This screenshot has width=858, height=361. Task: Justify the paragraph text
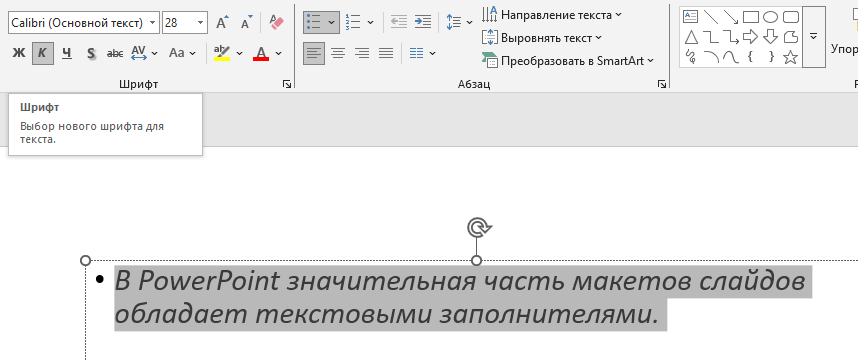386,53
